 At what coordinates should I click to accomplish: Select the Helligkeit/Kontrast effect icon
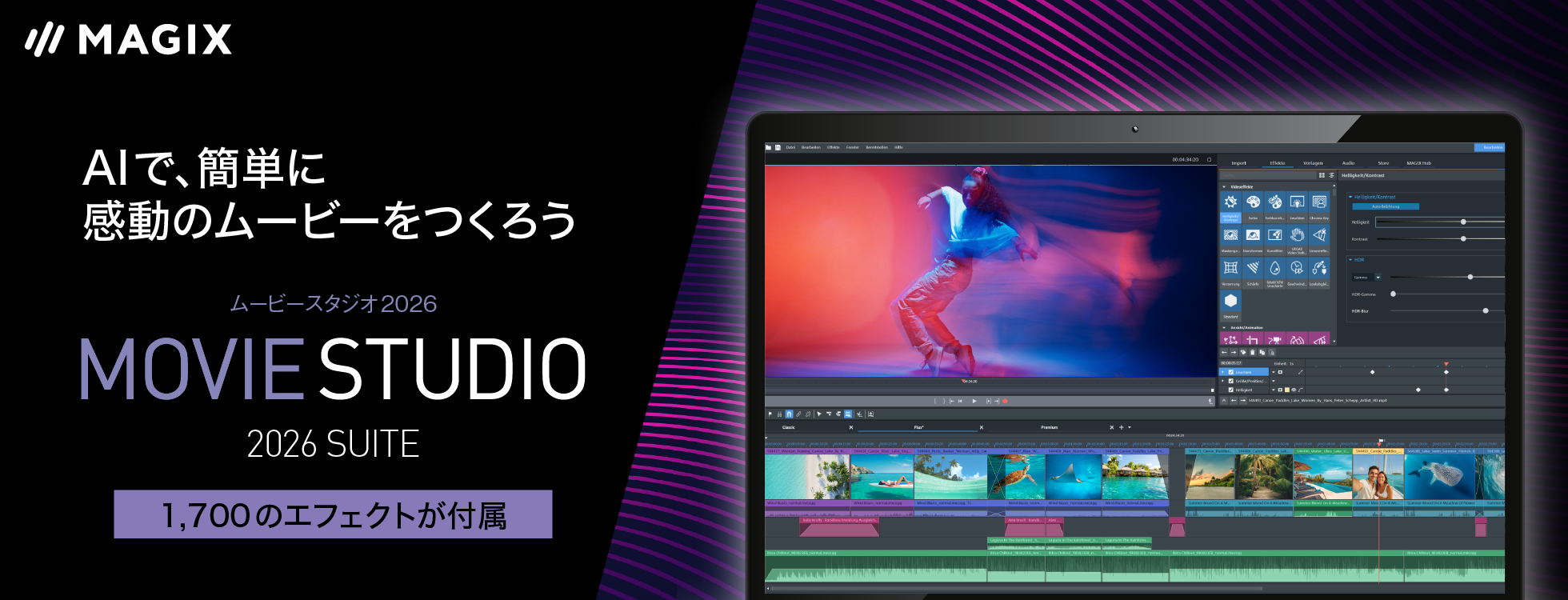pyautogui.click(x=1230, y=202)
